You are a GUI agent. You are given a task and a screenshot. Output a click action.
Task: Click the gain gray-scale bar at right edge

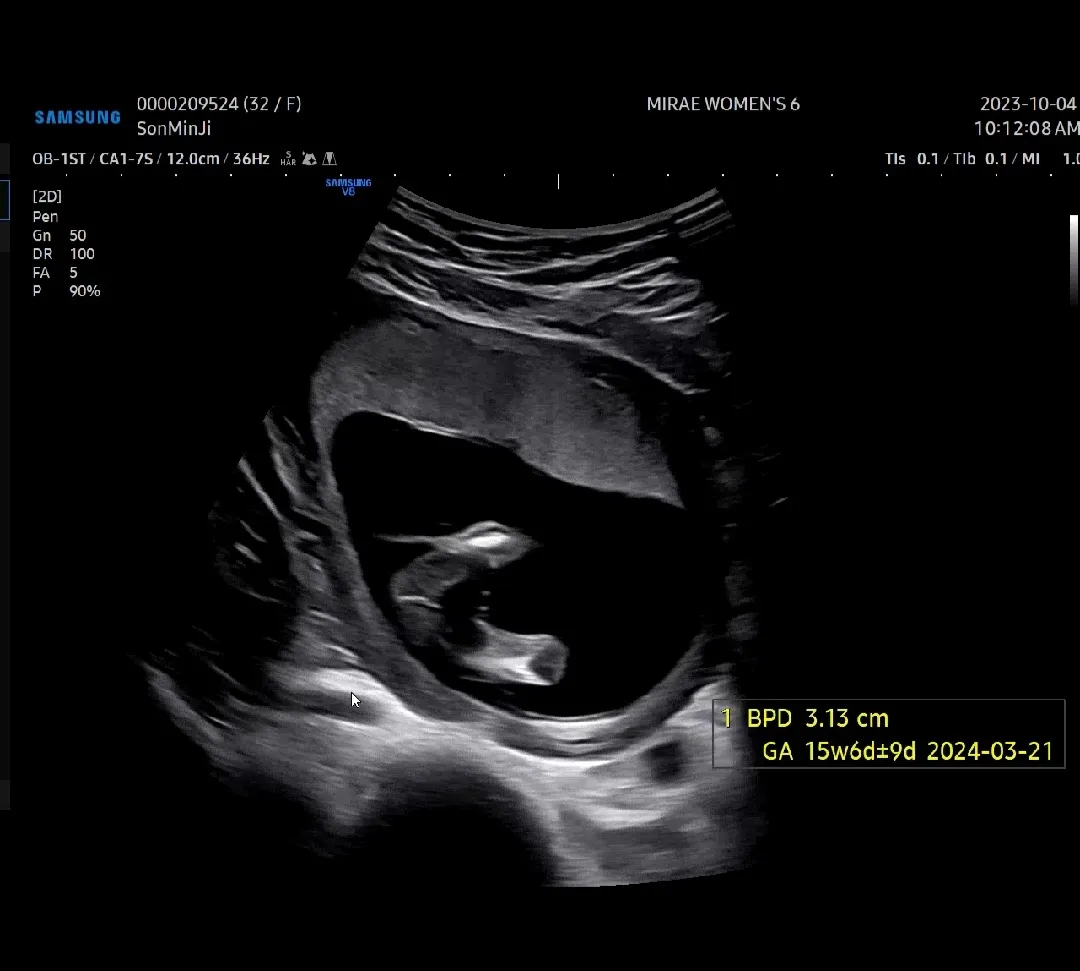pos(1073,259)
